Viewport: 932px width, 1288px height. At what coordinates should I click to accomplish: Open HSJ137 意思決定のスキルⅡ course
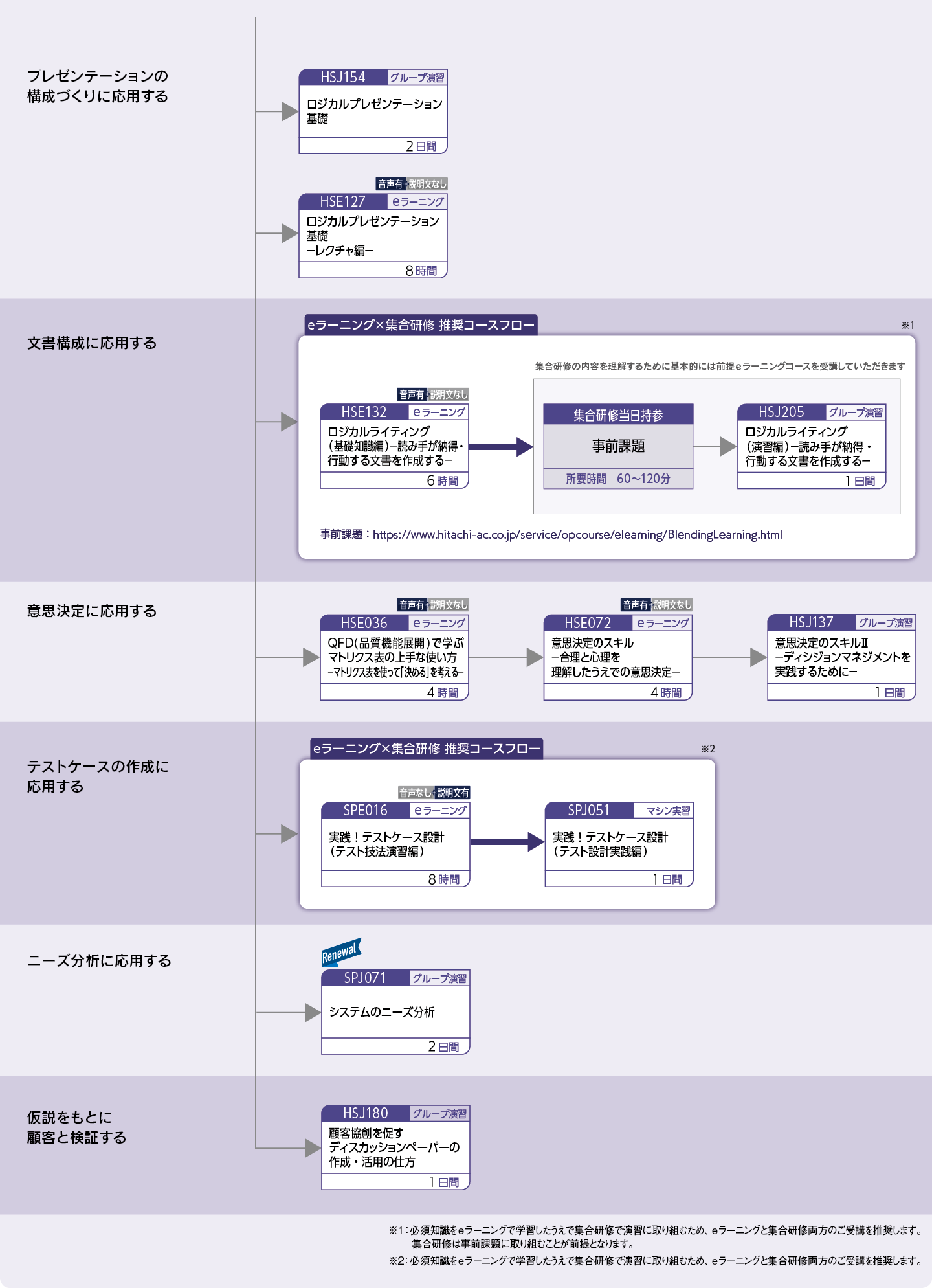coord(841,657)
